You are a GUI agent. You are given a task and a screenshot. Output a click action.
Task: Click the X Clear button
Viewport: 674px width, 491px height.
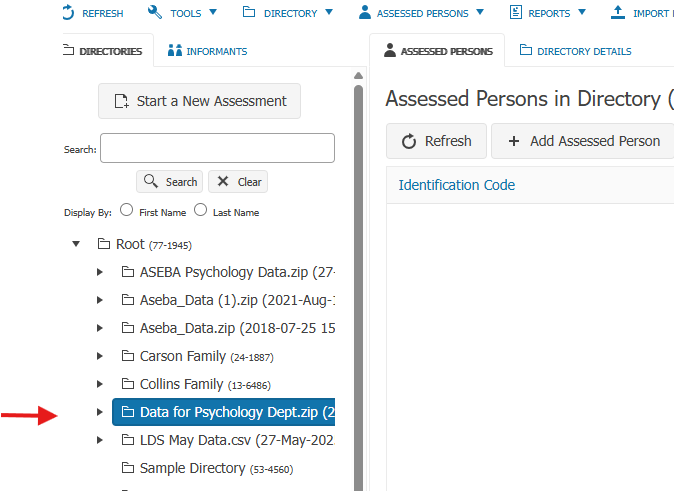coord(238,181)
